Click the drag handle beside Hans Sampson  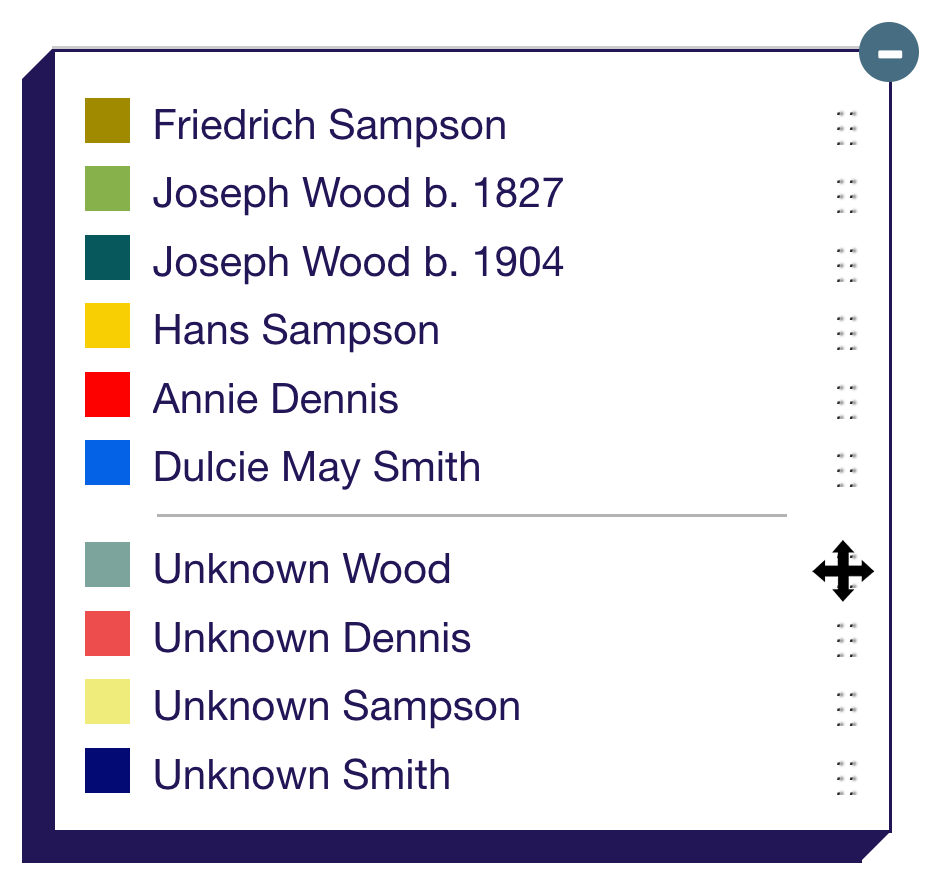(845, 335)
